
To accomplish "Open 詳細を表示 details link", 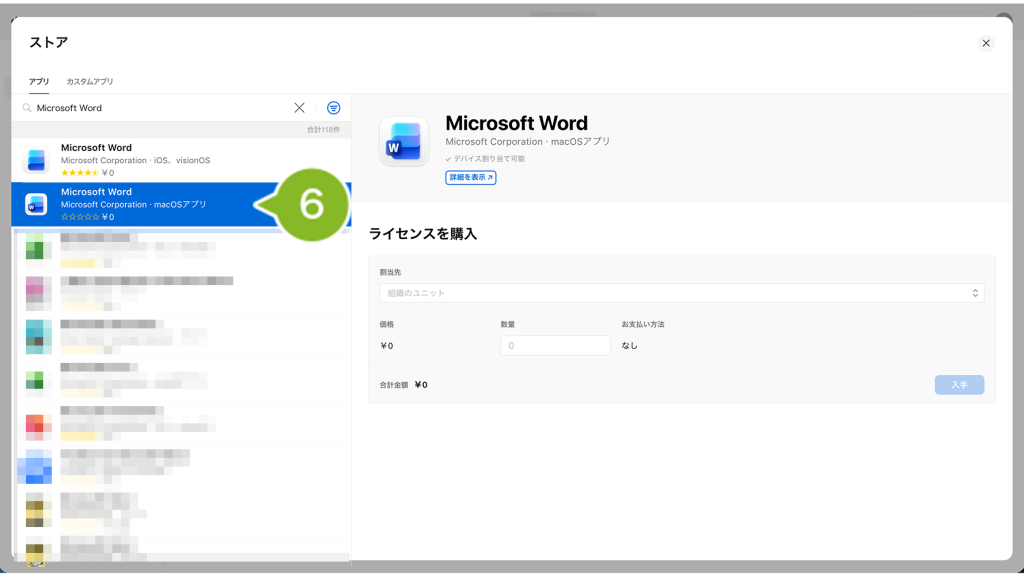I will (x=470, y=178).
